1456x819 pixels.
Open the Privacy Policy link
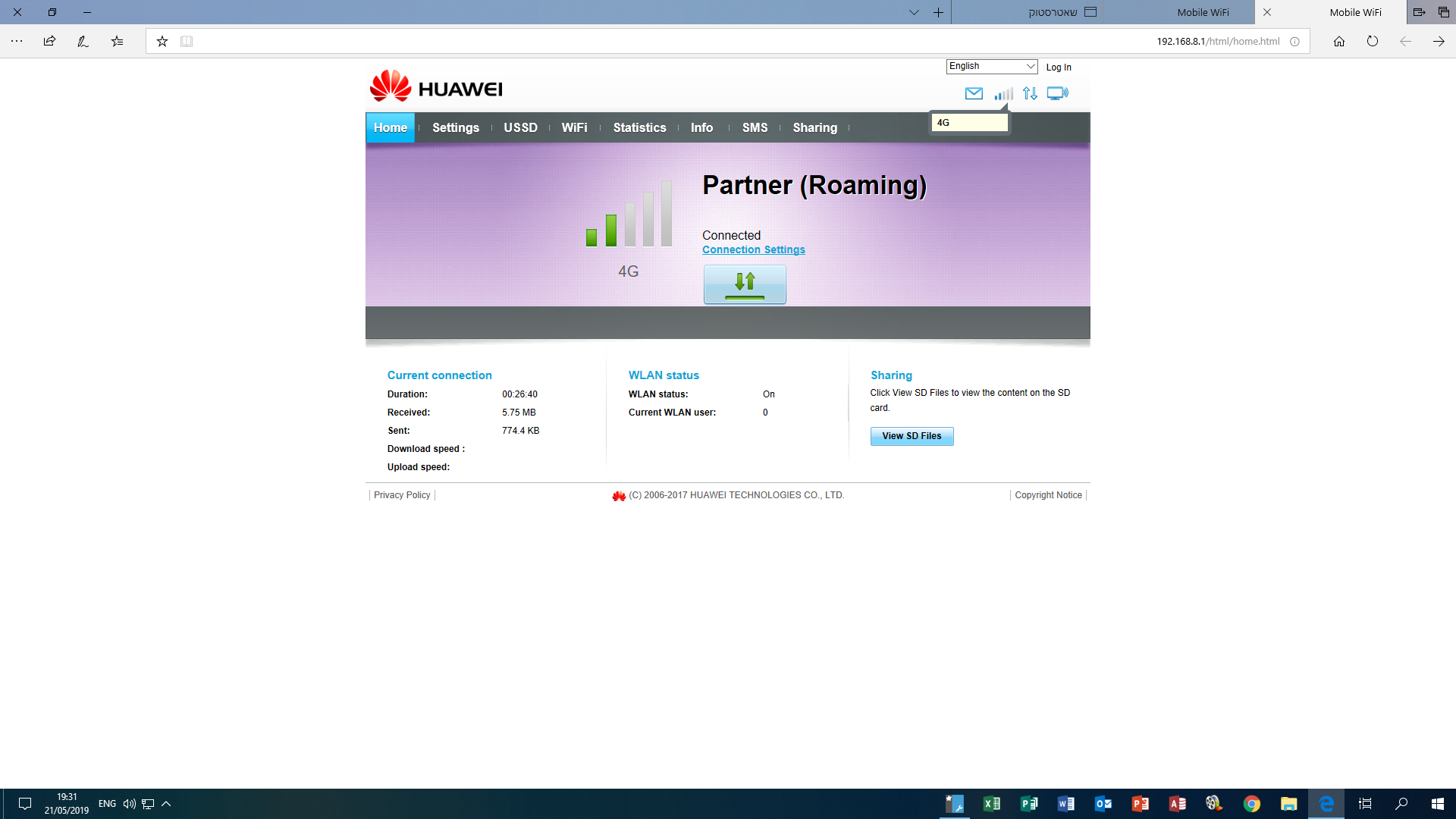pyautogui.click(x=402, y=495)
